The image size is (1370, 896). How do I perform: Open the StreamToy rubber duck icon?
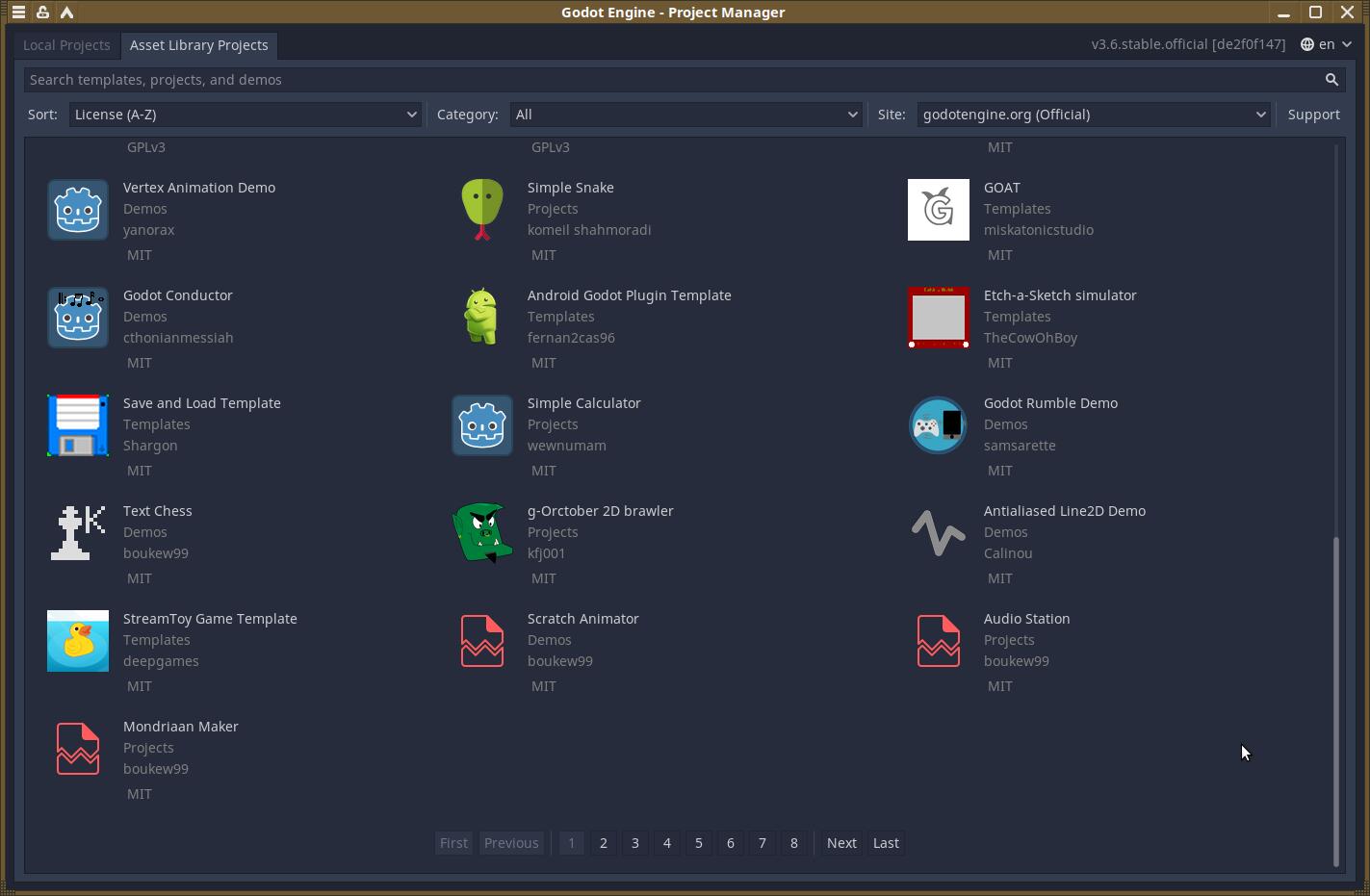pos(78,641)
